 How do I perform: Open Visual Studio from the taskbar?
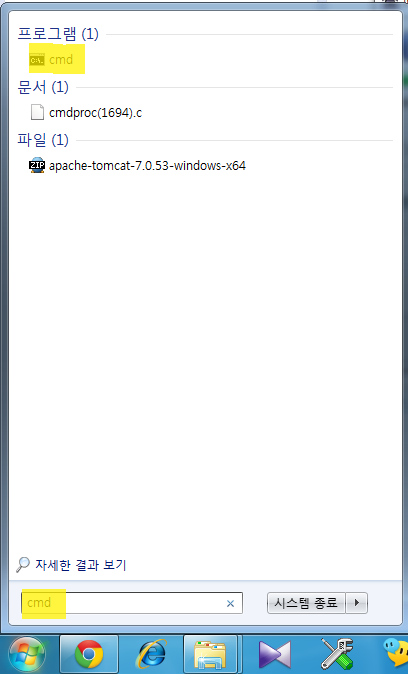(275, 654)
